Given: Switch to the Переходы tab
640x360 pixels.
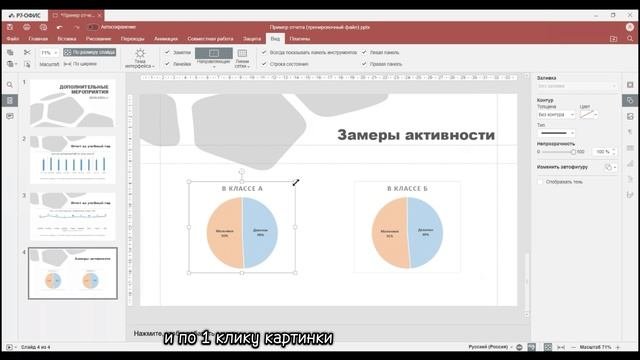Looking at the screenshot, I should (133, 39).
